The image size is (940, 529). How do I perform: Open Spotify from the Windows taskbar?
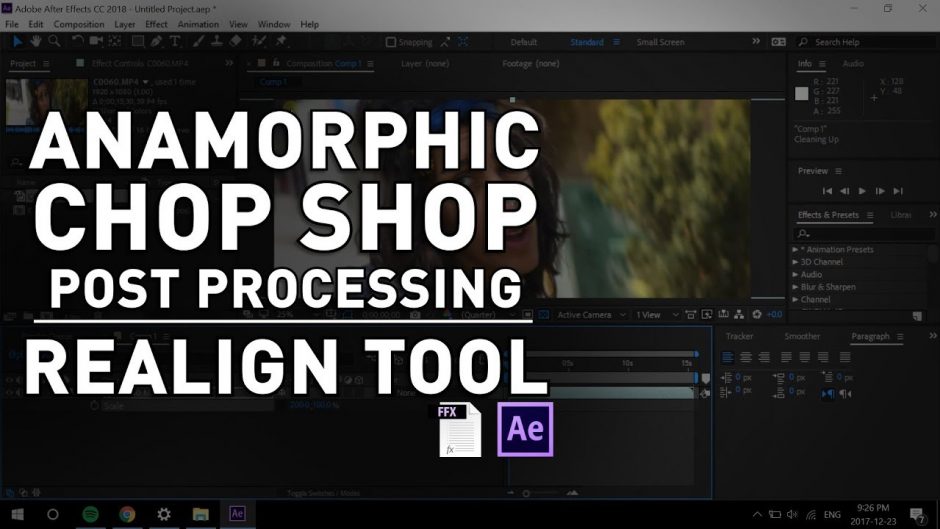91,514
